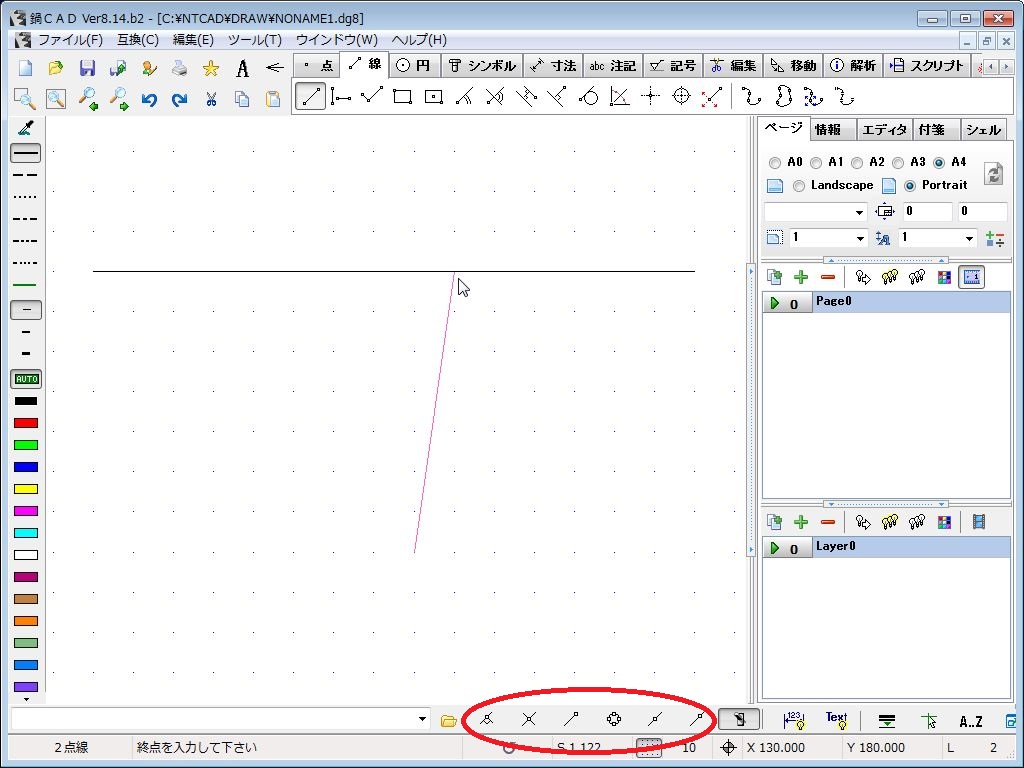Screen dimensions: 1024x768
Task: Click the yellow star icon
Action: pyautogui.click(x=210, y=68)
